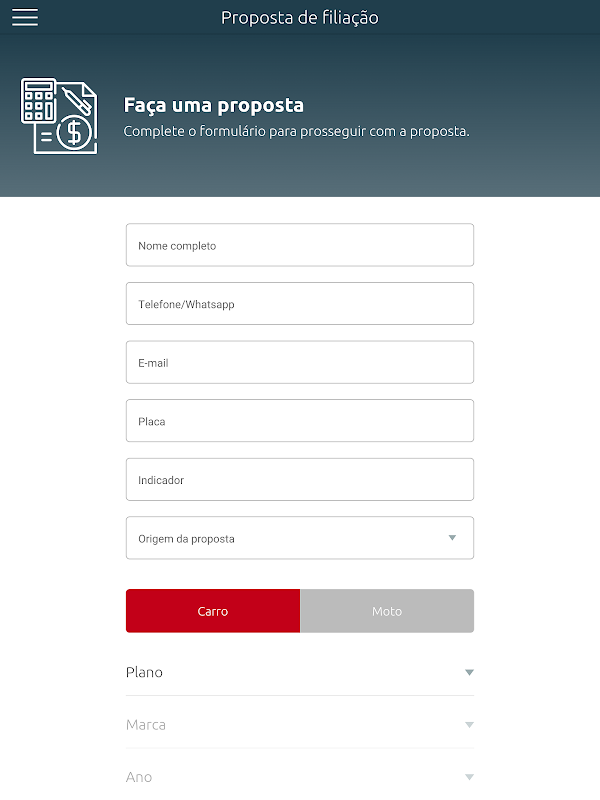
Task: Select Carro vehicle type
Action: [x=213, y=611]
